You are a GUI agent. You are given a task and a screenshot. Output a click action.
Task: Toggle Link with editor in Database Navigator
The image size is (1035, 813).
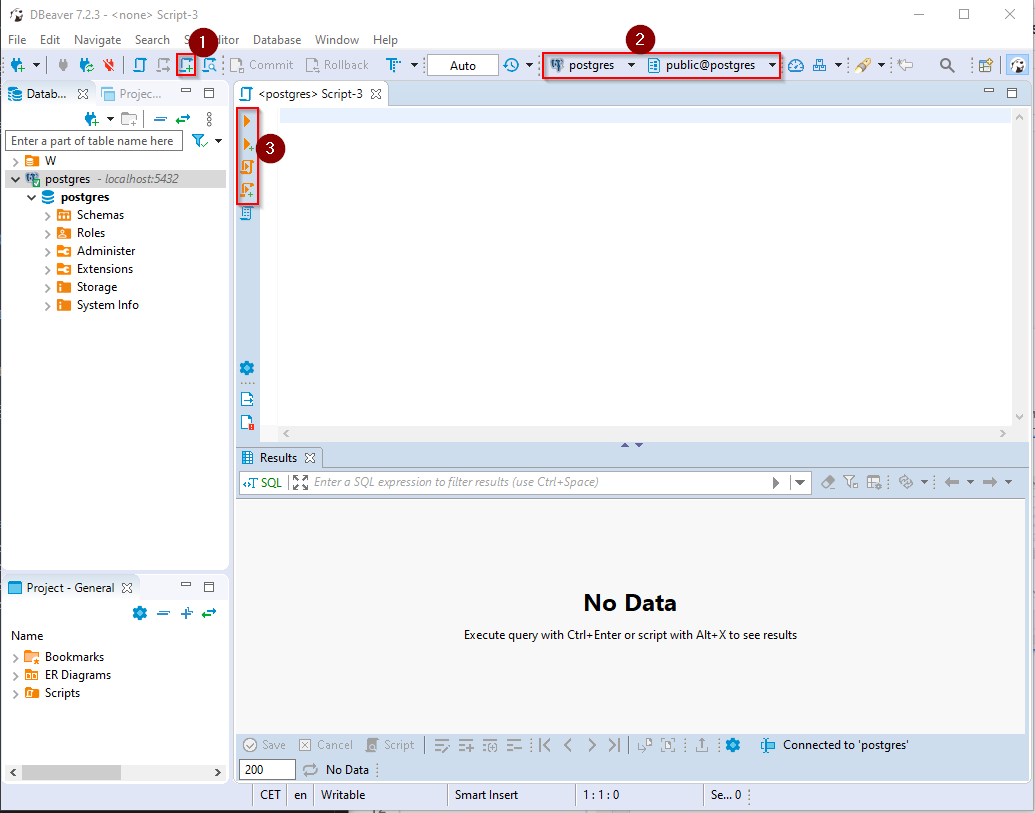(x=183, y=119)
